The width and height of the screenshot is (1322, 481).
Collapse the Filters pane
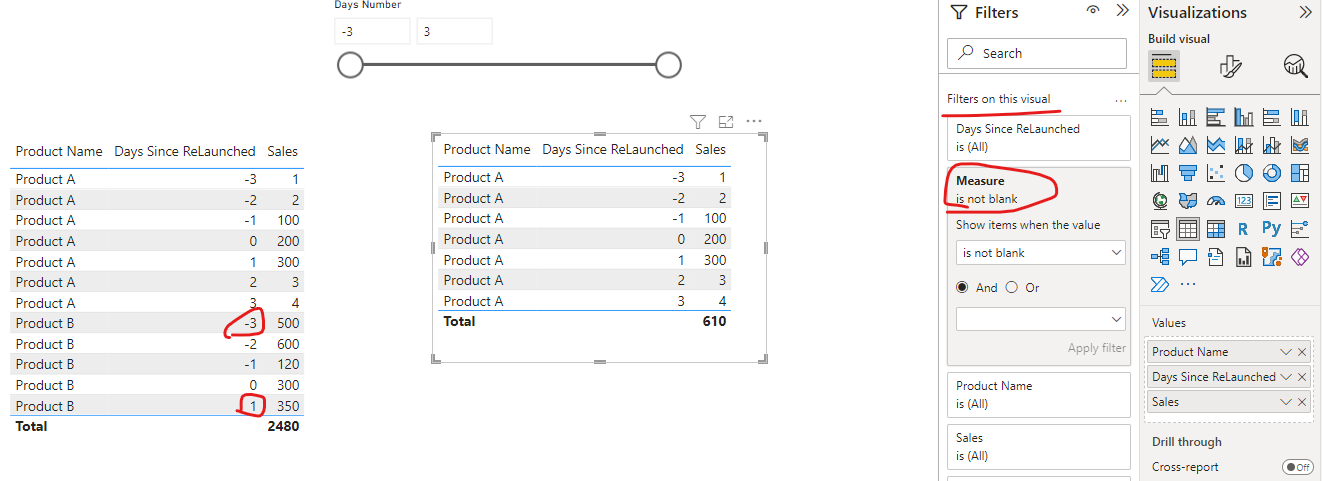click(1122, 11)
